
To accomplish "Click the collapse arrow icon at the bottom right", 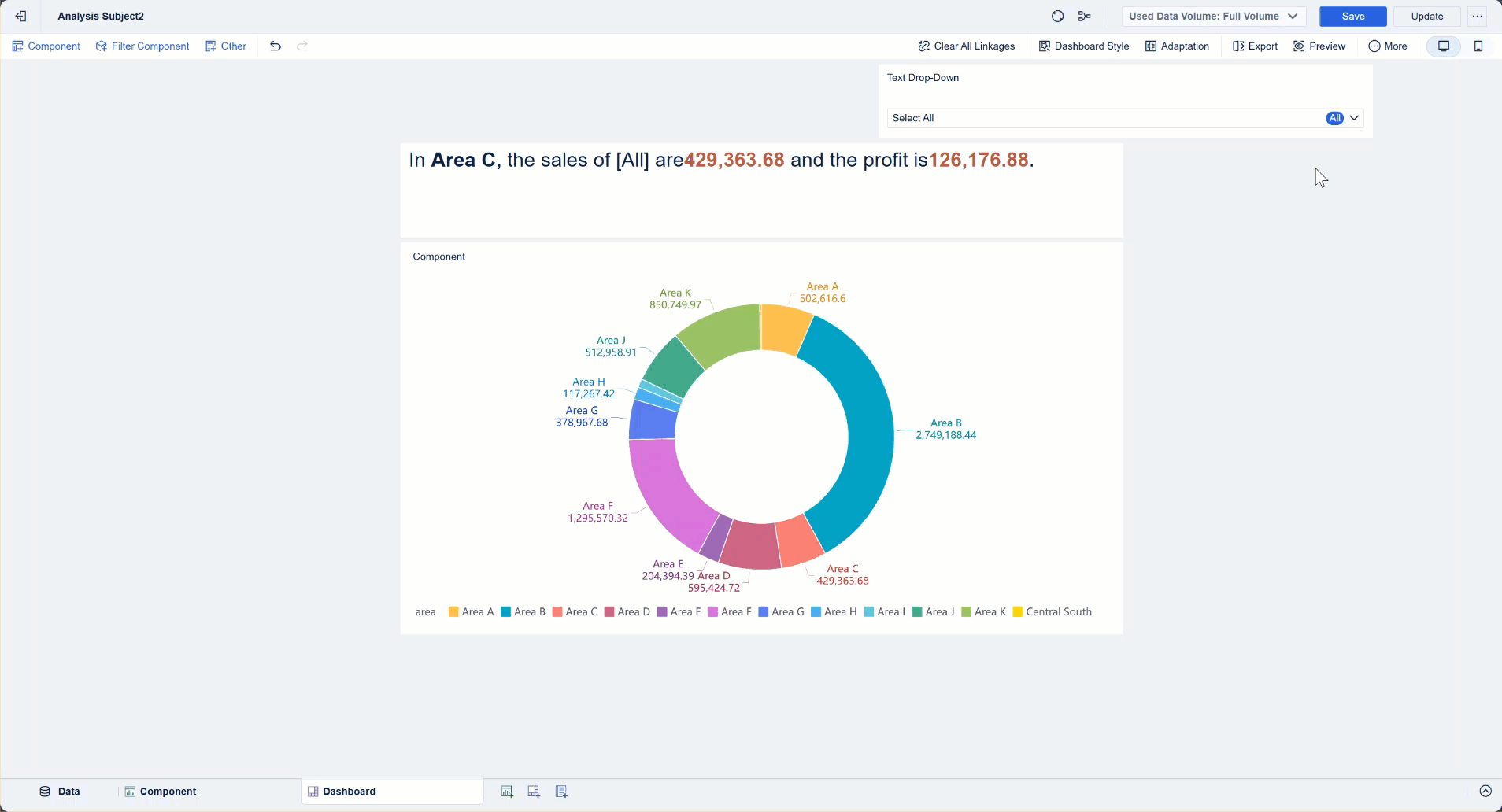I will tap(1485, 792).
